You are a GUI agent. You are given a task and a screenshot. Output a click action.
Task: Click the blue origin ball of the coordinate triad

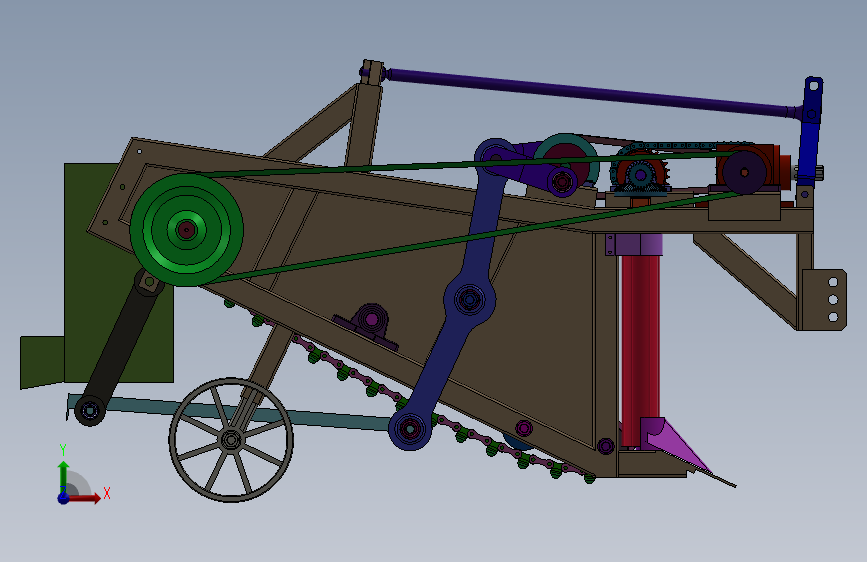point(63,498)
